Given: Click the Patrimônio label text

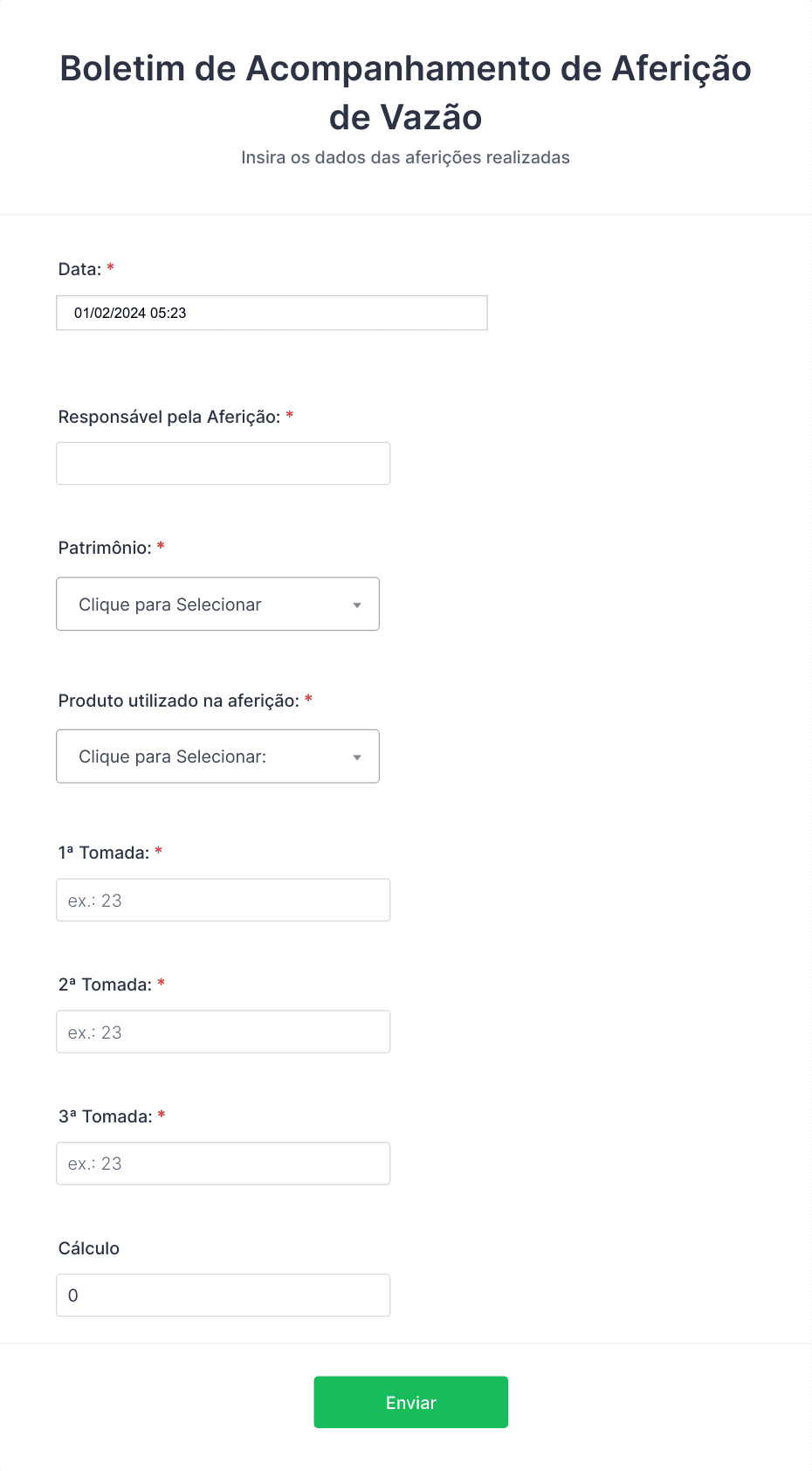Looking at the screenshot, I should pyautogui.click(x=105, y=548).
